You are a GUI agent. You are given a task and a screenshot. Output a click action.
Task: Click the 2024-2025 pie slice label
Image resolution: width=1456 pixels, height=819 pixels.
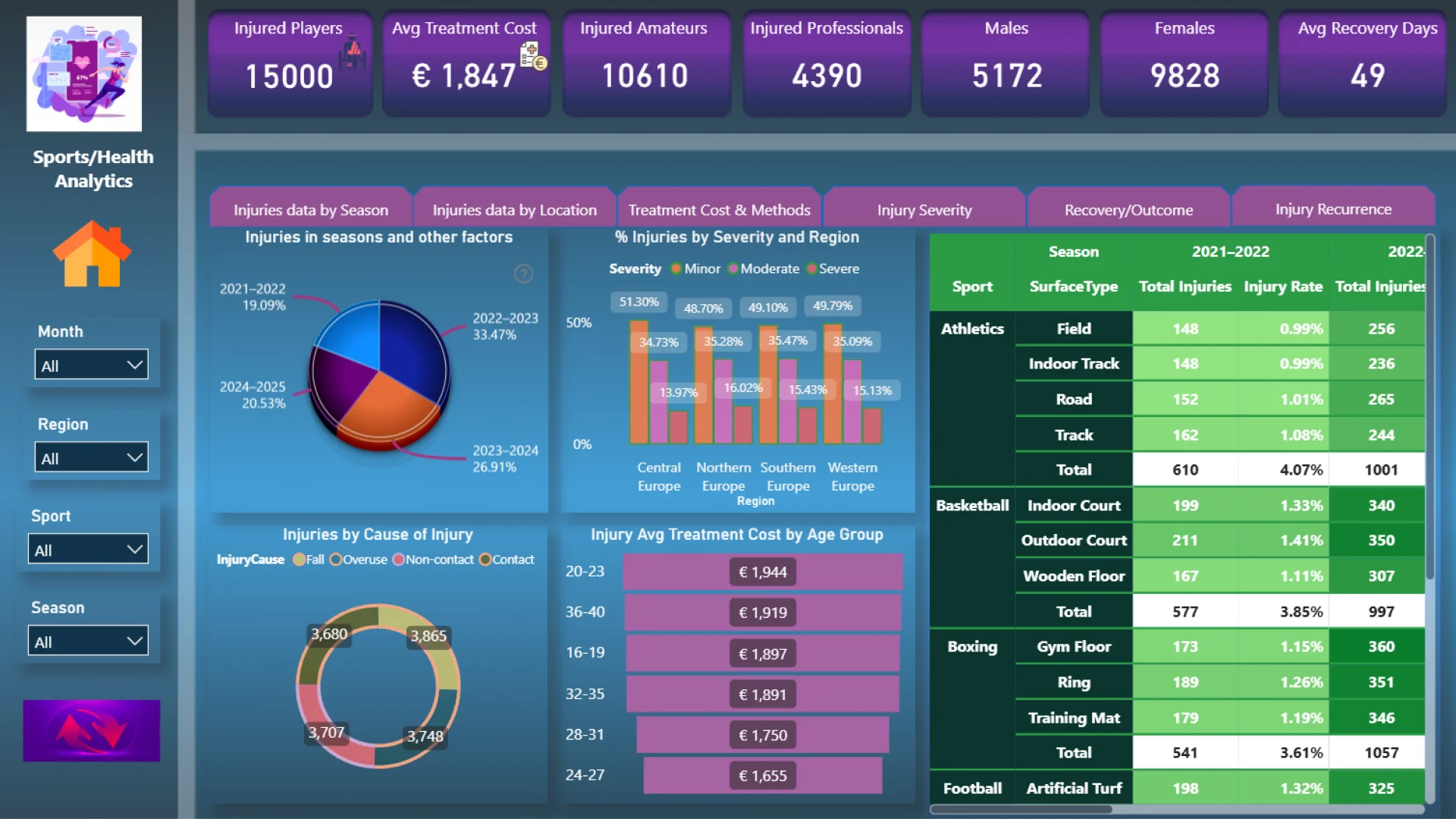tap(253, 394)
